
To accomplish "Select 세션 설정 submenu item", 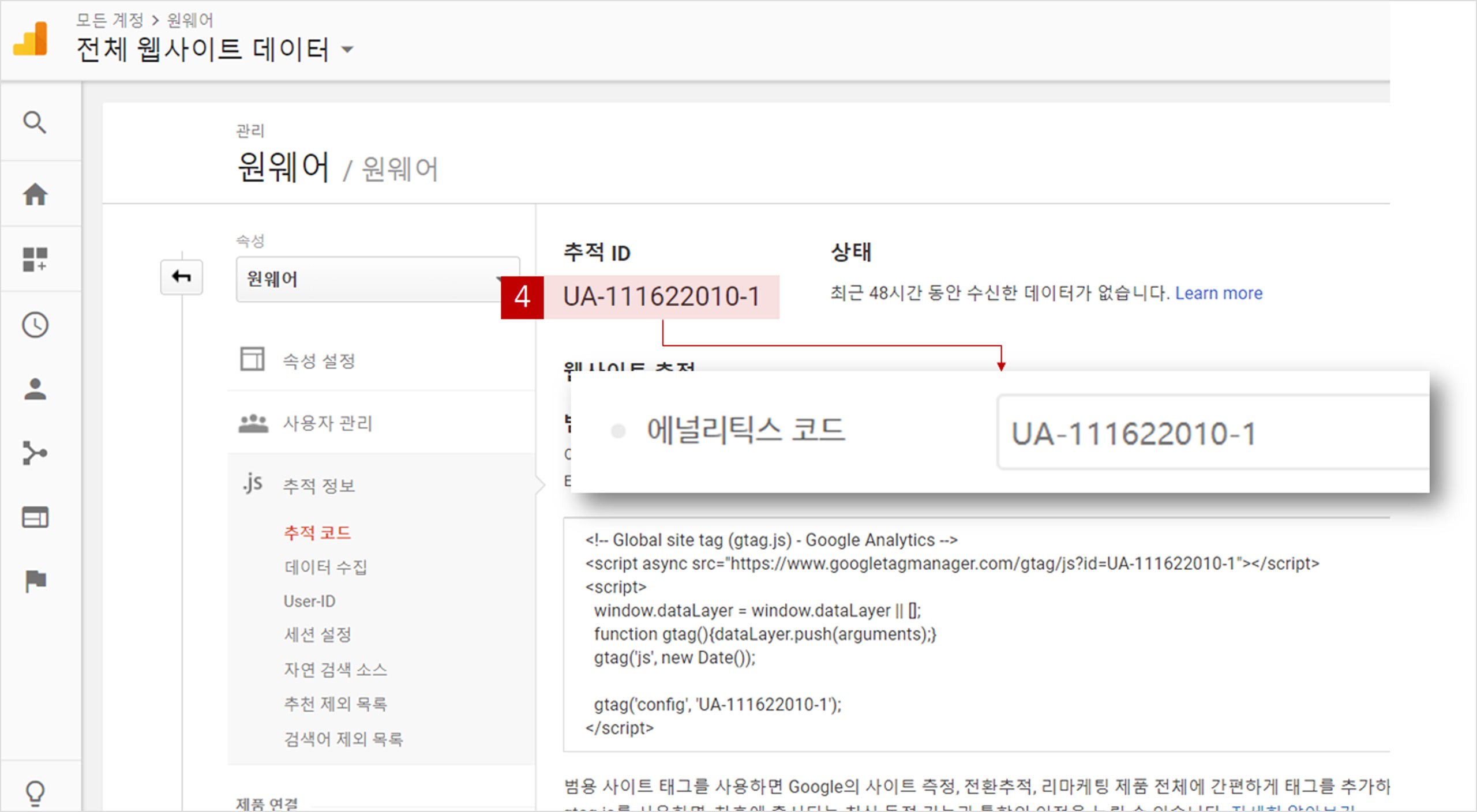I will pyautogui.click(x=317, y=635).
